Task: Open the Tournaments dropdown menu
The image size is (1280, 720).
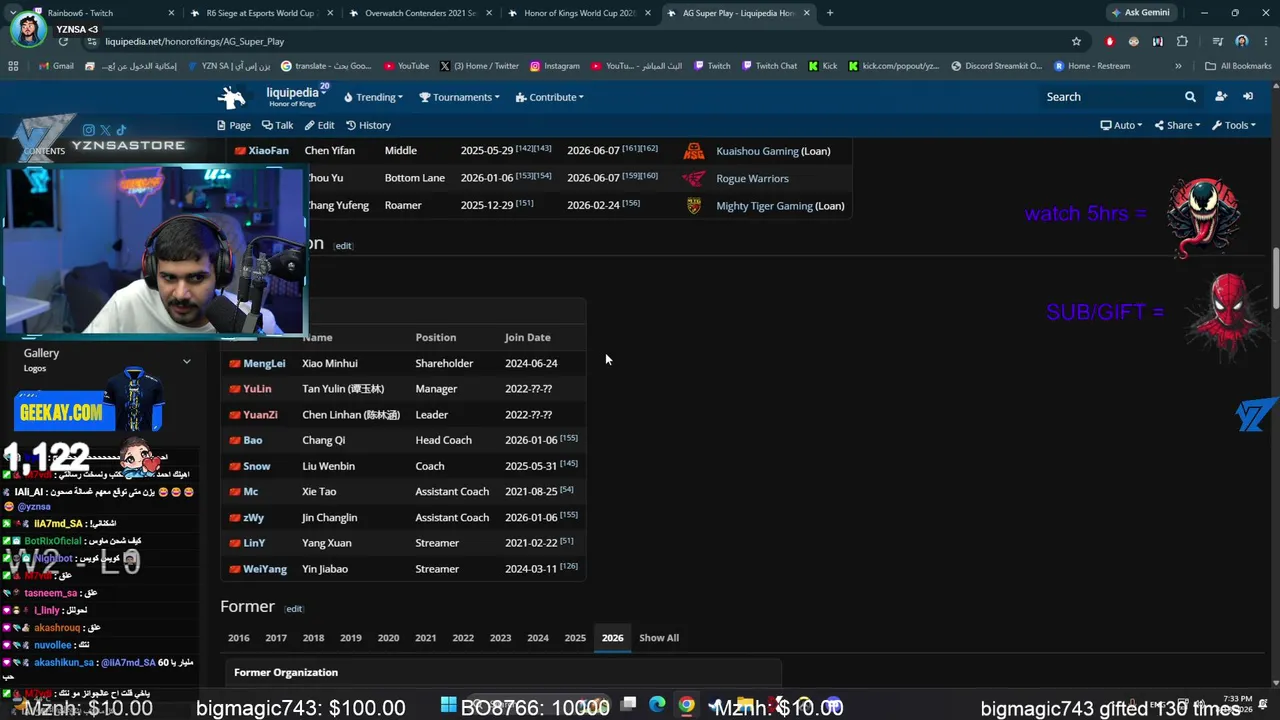Action: tap(460, 97)
